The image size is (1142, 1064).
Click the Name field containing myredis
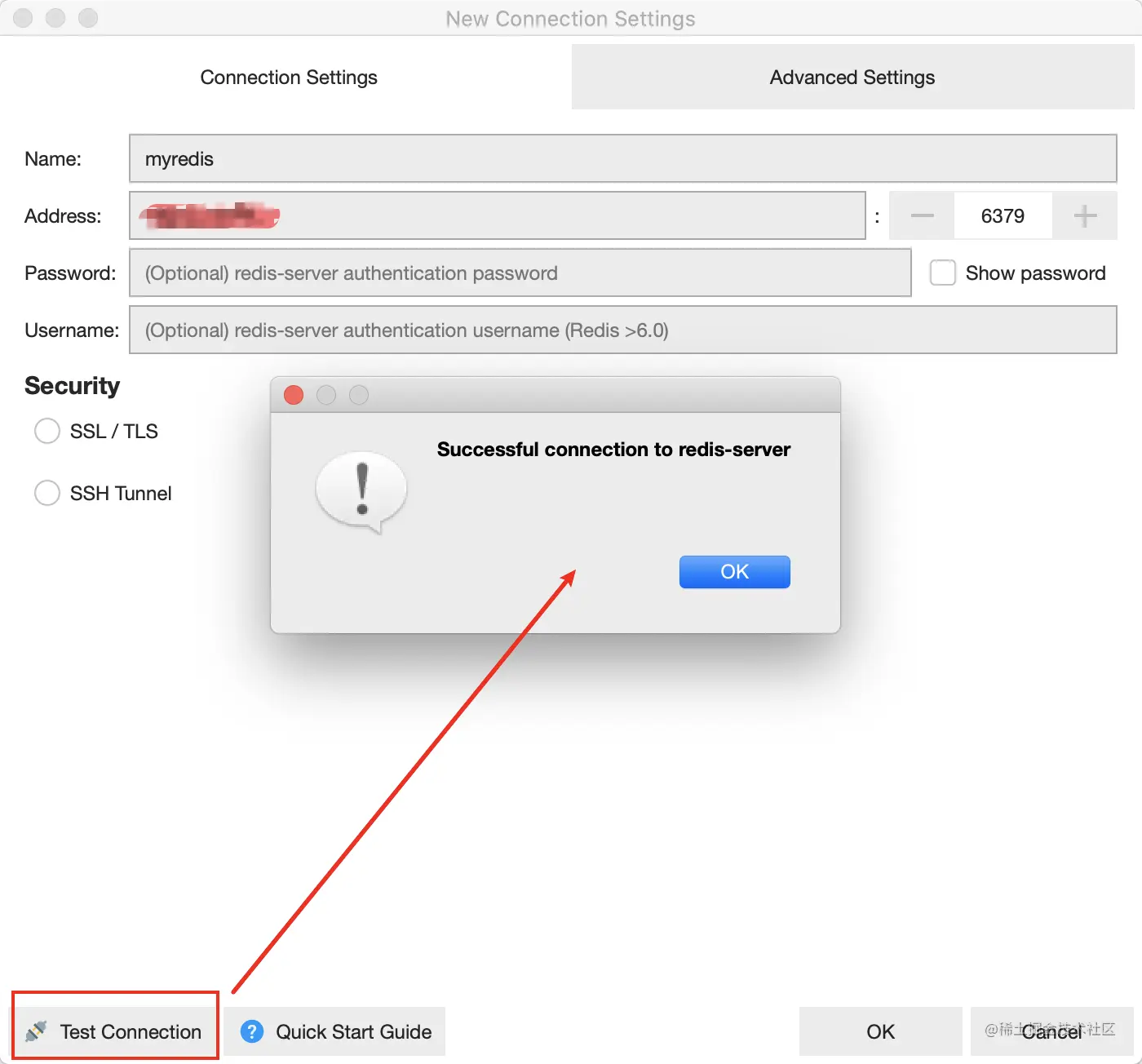click(623, 158)
